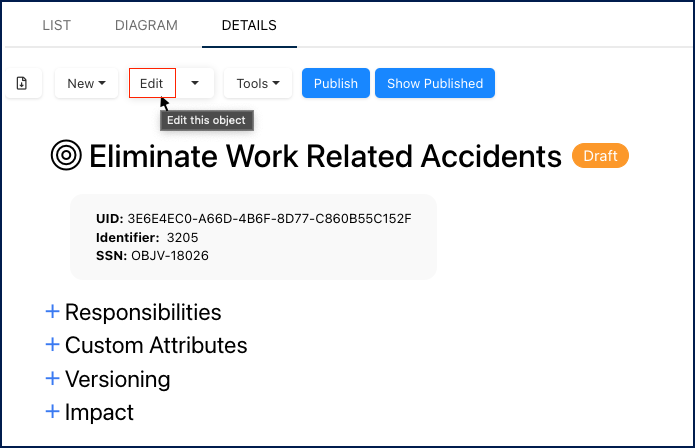Viewport: 695px width, 448px height.
Task: Click the UID value text
Action: point(269,218)
